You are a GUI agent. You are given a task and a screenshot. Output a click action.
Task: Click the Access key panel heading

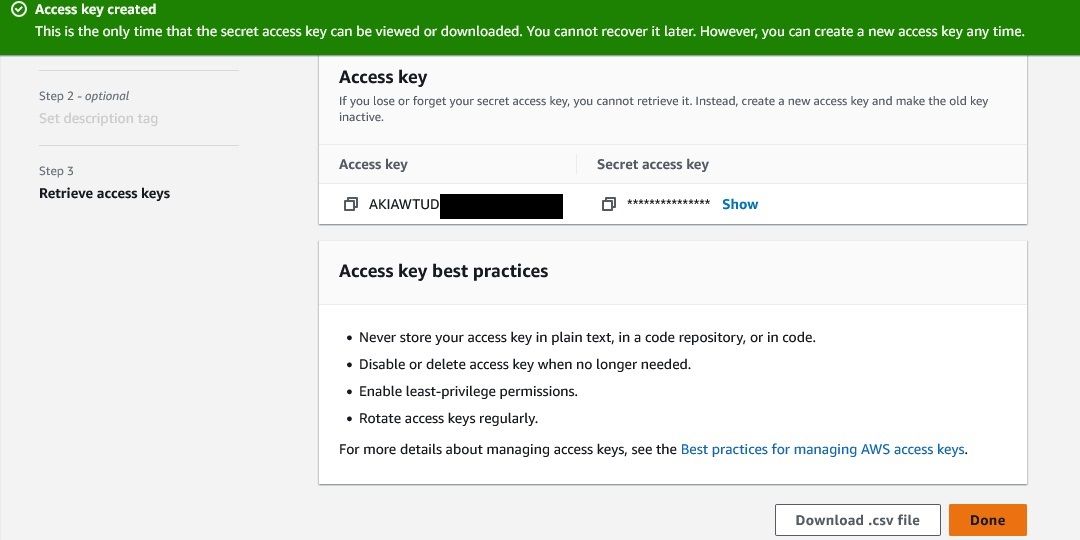click(383, 77)
